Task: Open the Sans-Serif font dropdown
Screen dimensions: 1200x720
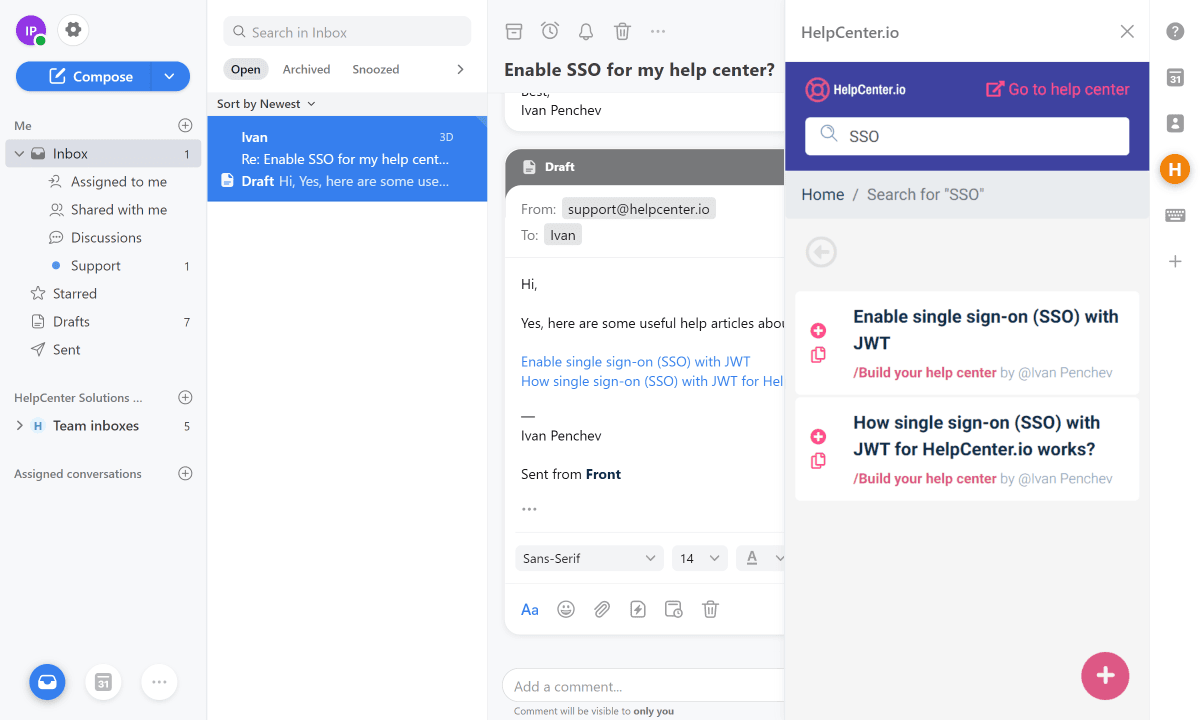Action: 589,558
